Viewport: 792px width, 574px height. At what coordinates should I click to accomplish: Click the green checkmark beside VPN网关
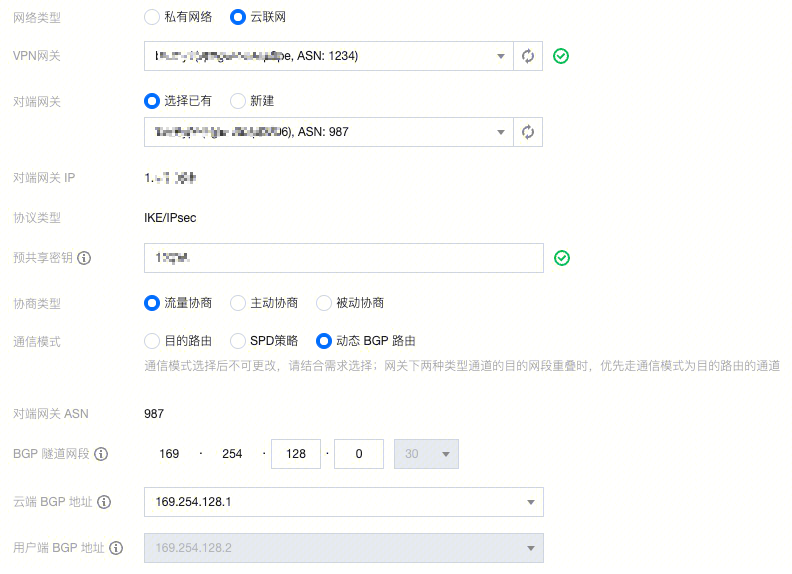click(x=561, y=56)
